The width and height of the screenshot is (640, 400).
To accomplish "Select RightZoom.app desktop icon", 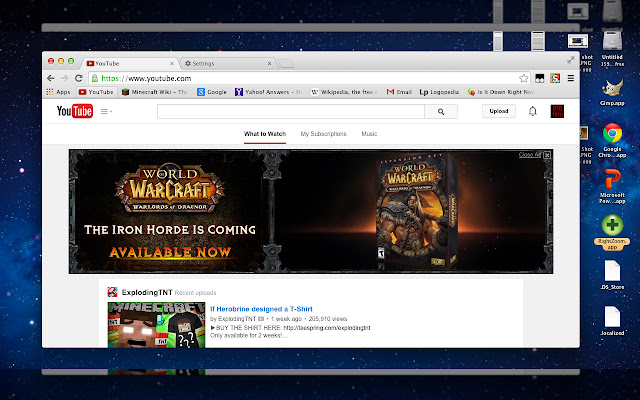I will pyautogui.click(x=612, y=232).
